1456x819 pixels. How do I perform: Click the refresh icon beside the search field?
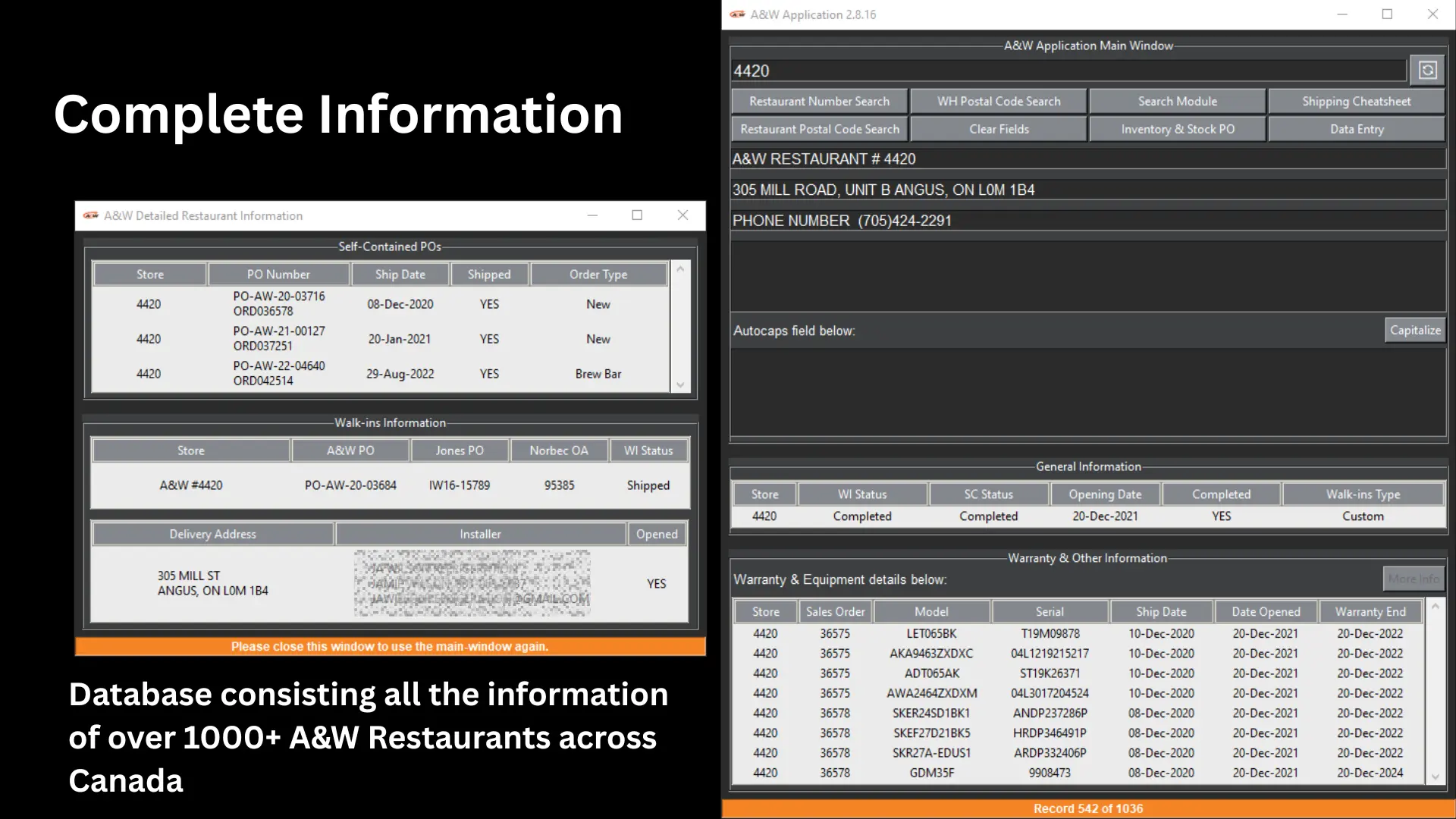(x=1428, y=70)
